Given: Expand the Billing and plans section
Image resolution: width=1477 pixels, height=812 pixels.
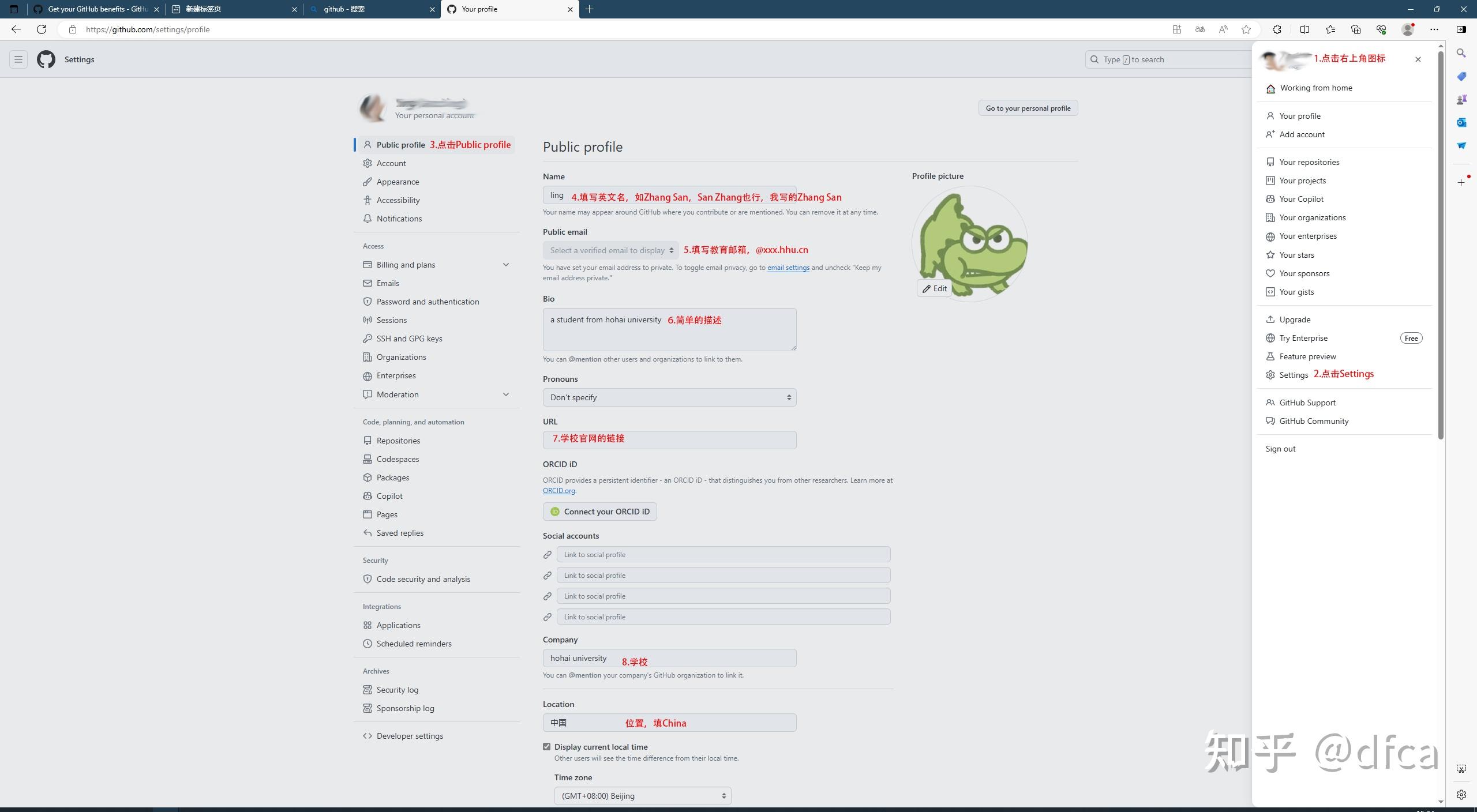Looking at the screenshot, I should point(506,265).
